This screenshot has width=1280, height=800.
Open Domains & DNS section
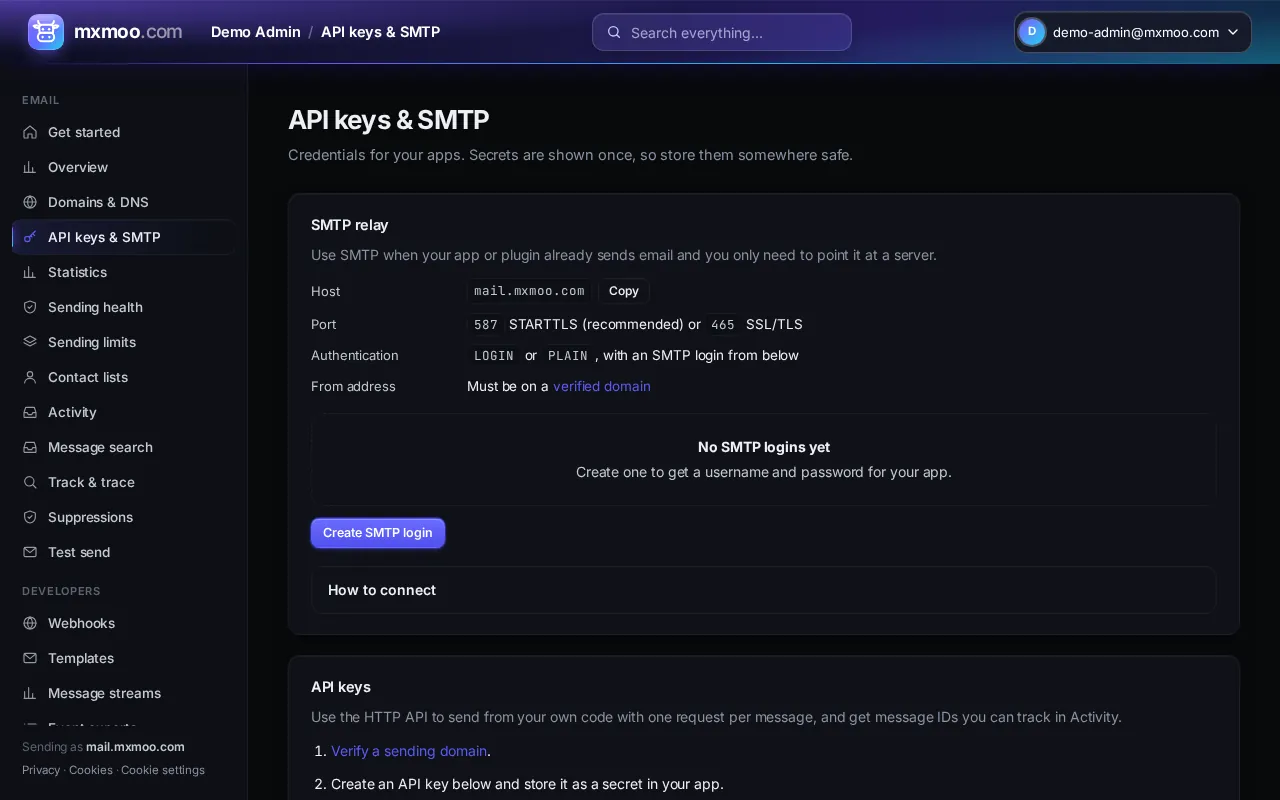tap(124, 202)
